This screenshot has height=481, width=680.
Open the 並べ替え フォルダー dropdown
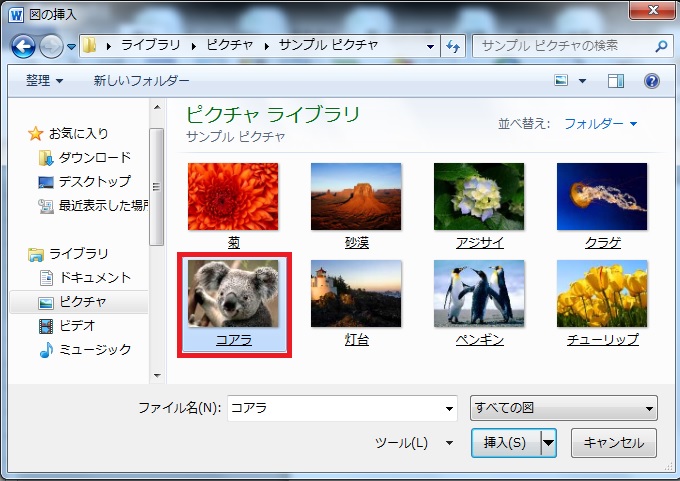pyautogui.click(x=601, y=124)
